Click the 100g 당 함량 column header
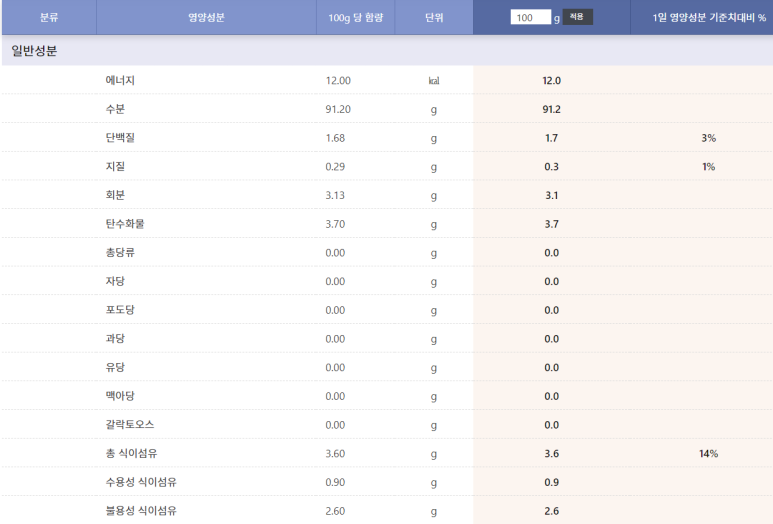Viewport: 773px width, 524px height. pos(355,18)
